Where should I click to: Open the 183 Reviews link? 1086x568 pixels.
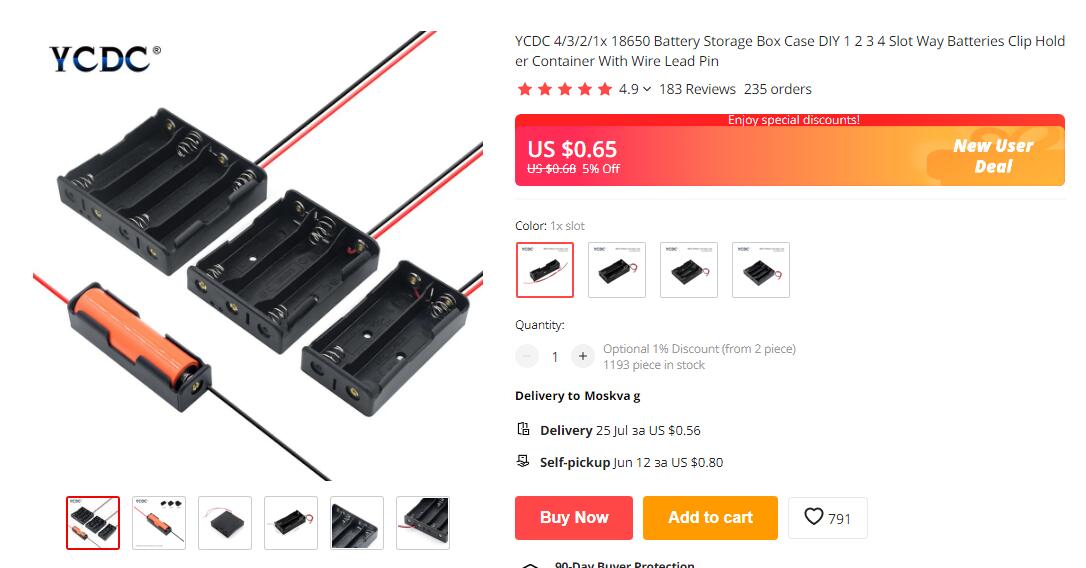697,89
